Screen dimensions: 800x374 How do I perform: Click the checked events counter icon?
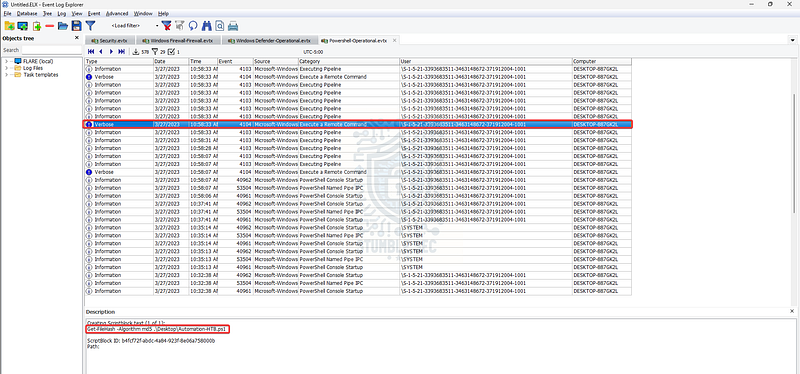[171, 52]
